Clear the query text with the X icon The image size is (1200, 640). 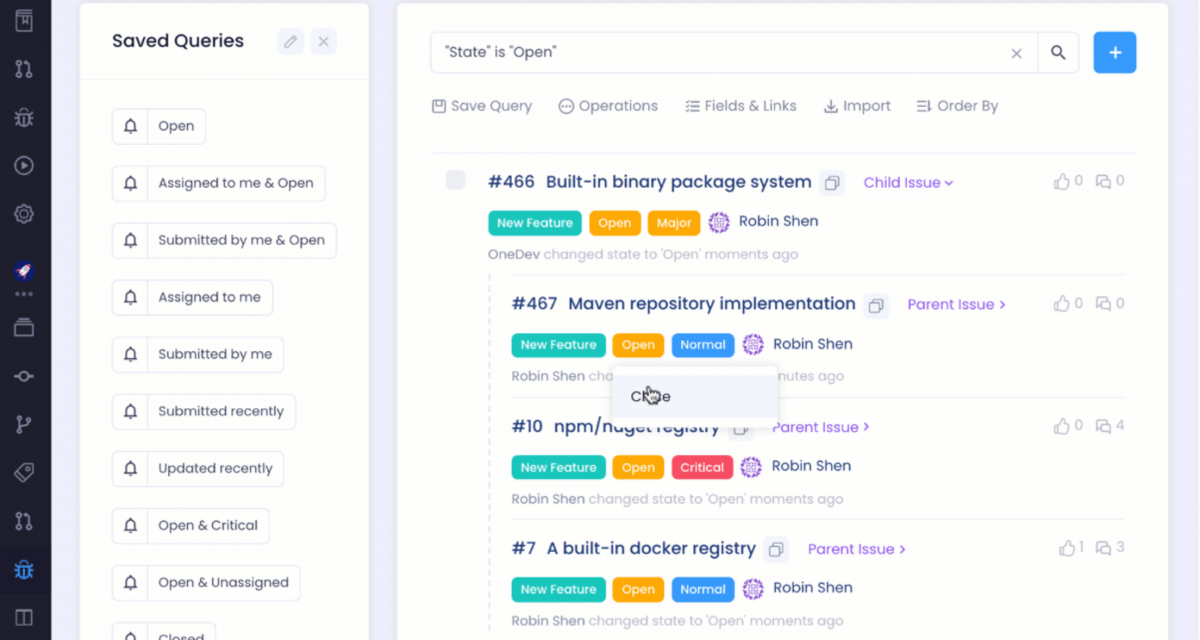tap(1016, 53)
